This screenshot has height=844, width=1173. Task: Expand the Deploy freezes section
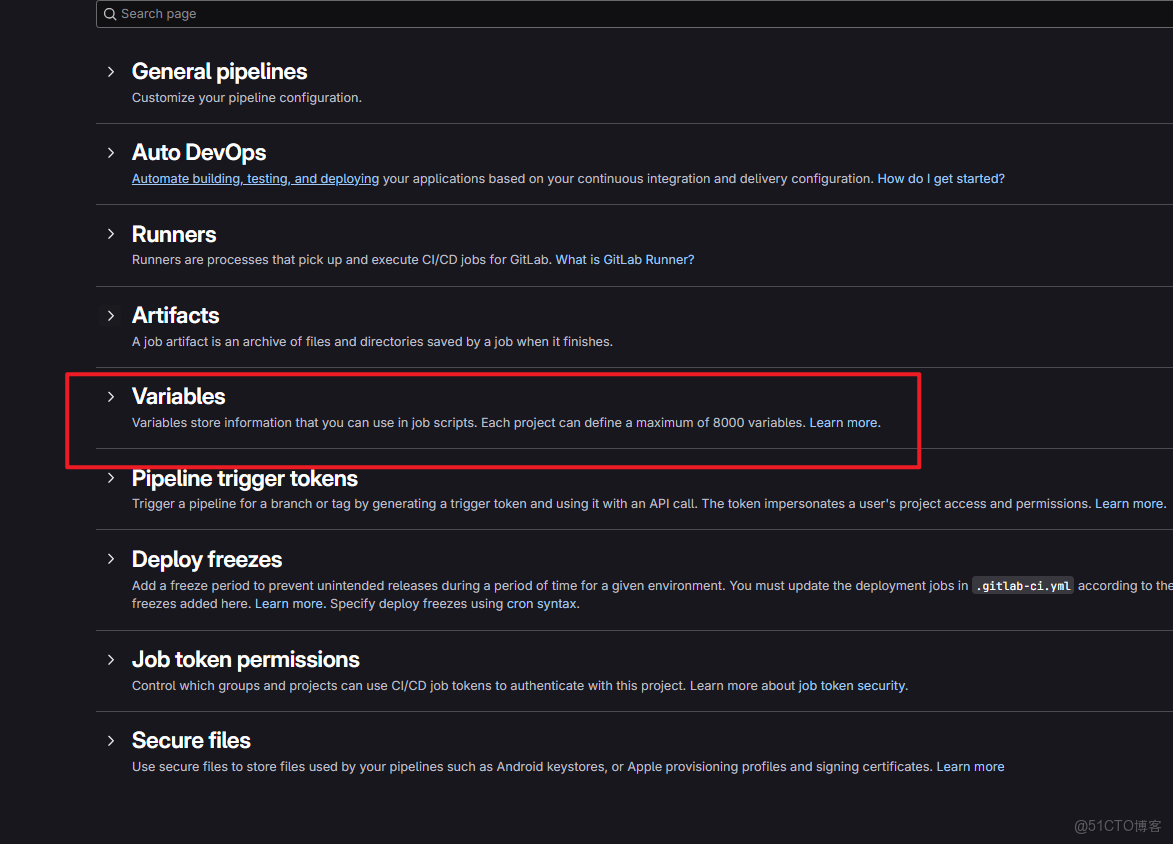tap(110, 559)
